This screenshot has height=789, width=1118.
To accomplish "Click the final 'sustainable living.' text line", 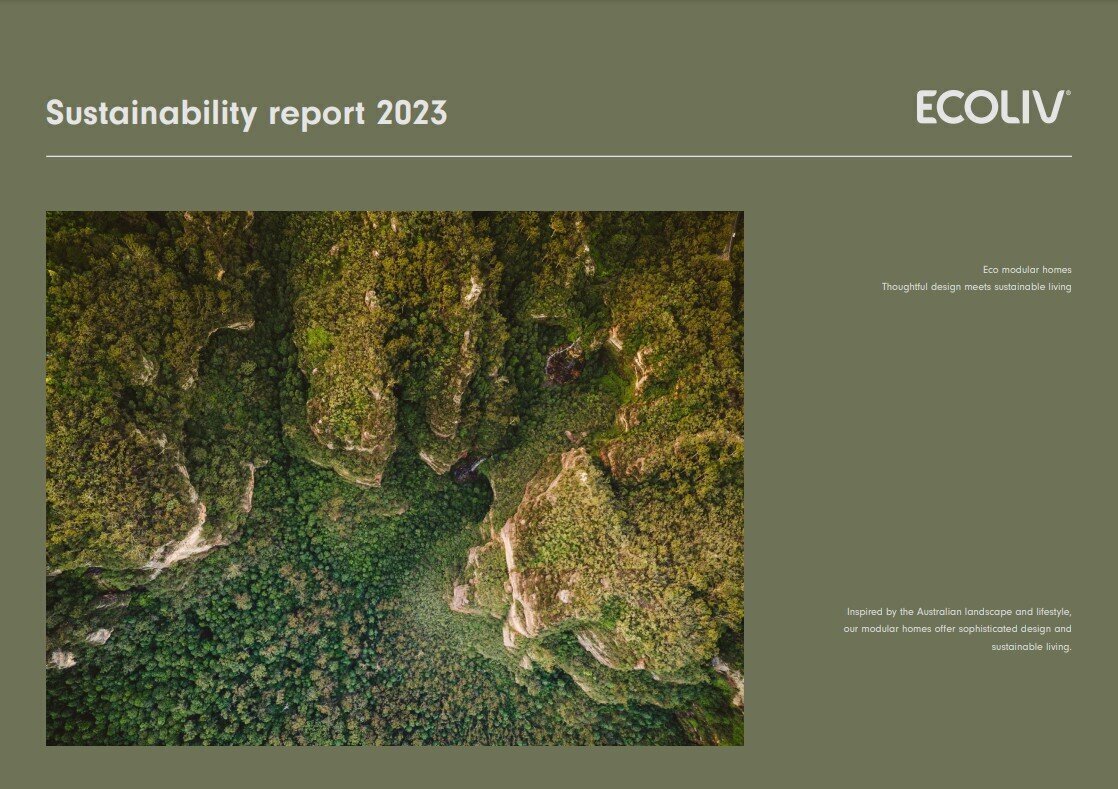I will 1031,647.
